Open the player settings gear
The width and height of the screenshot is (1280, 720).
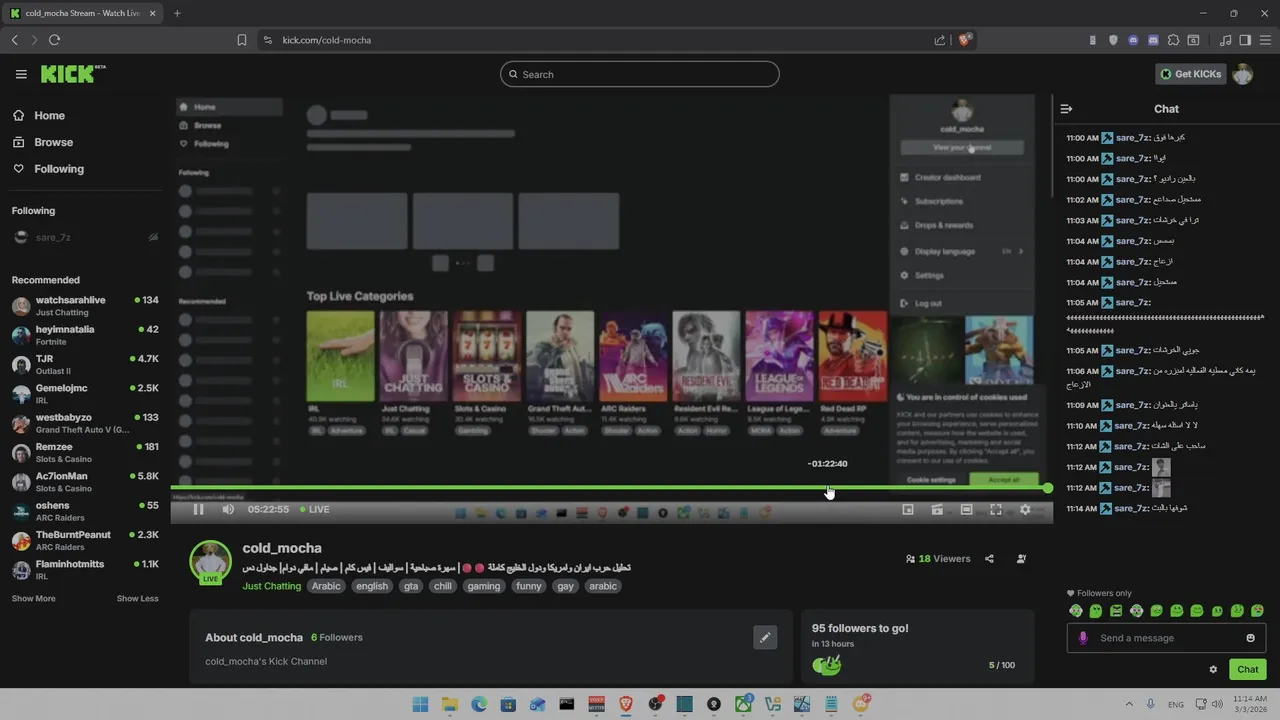pyautogui.click(x=1025, y=510)
